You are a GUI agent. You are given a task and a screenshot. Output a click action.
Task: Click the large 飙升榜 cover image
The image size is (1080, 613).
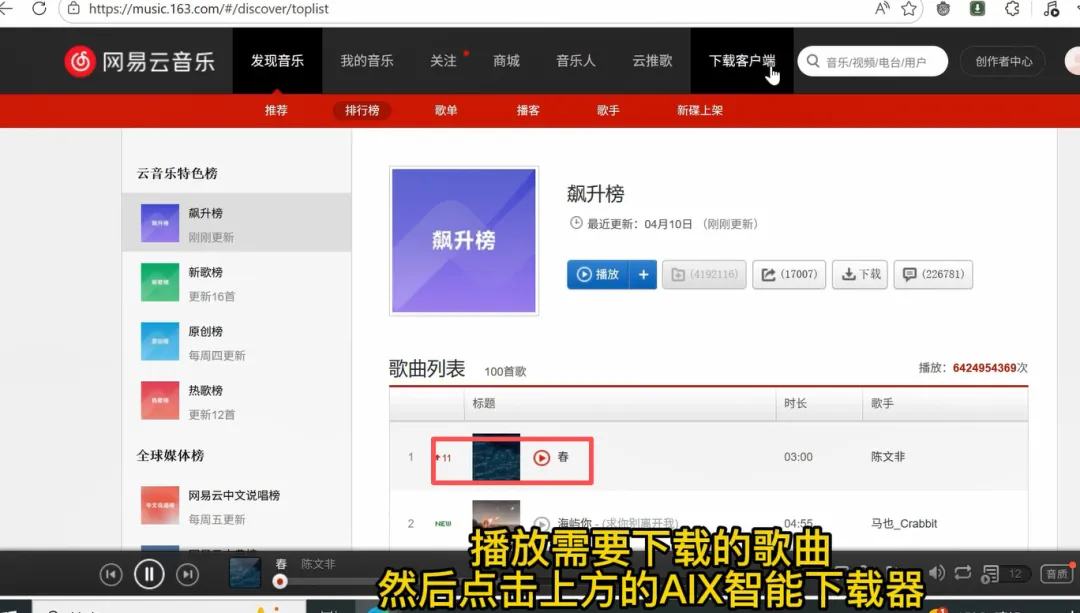click(464, 240)
